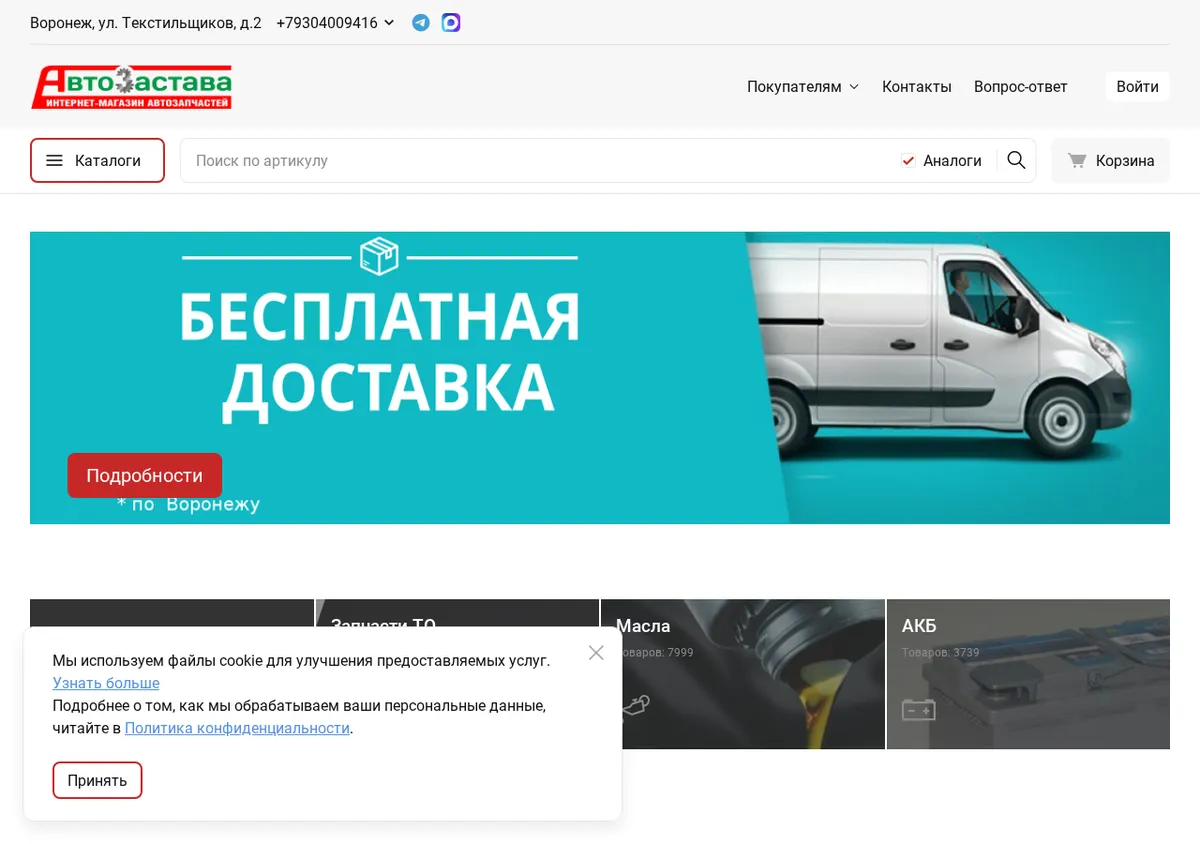
Task: Click the oil can icon on Масла tile
Action: [x=636, y=706]
